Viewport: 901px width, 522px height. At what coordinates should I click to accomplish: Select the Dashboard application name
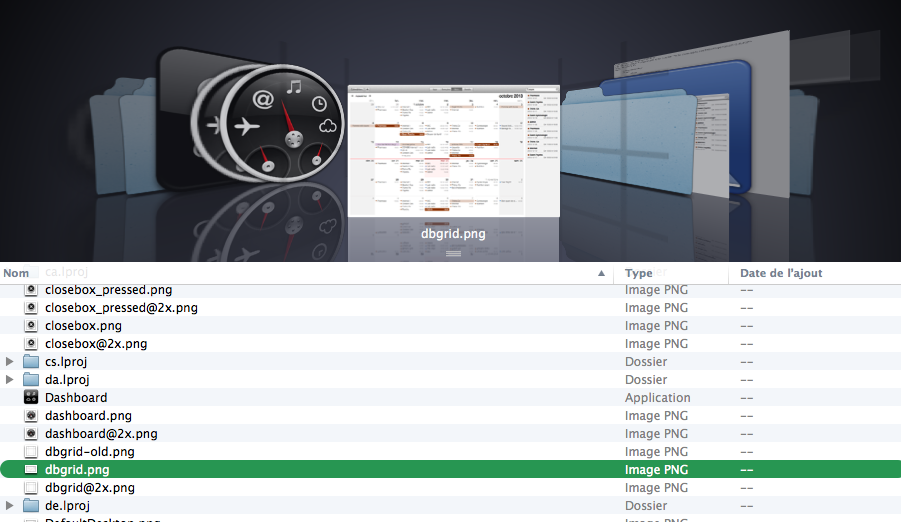(76, 397)
